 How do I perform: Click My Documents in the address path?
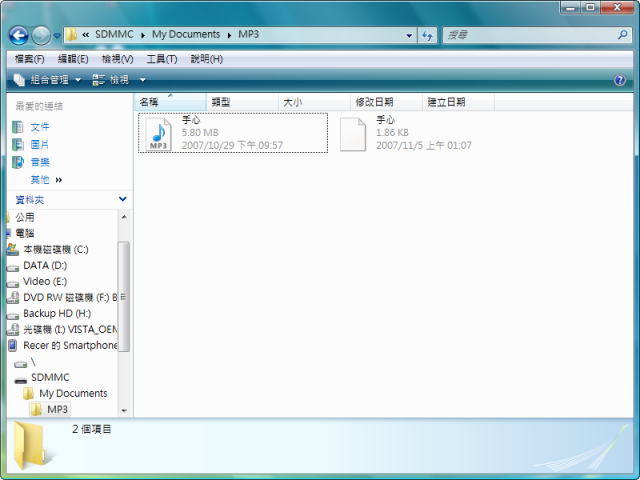pos(186,34)
